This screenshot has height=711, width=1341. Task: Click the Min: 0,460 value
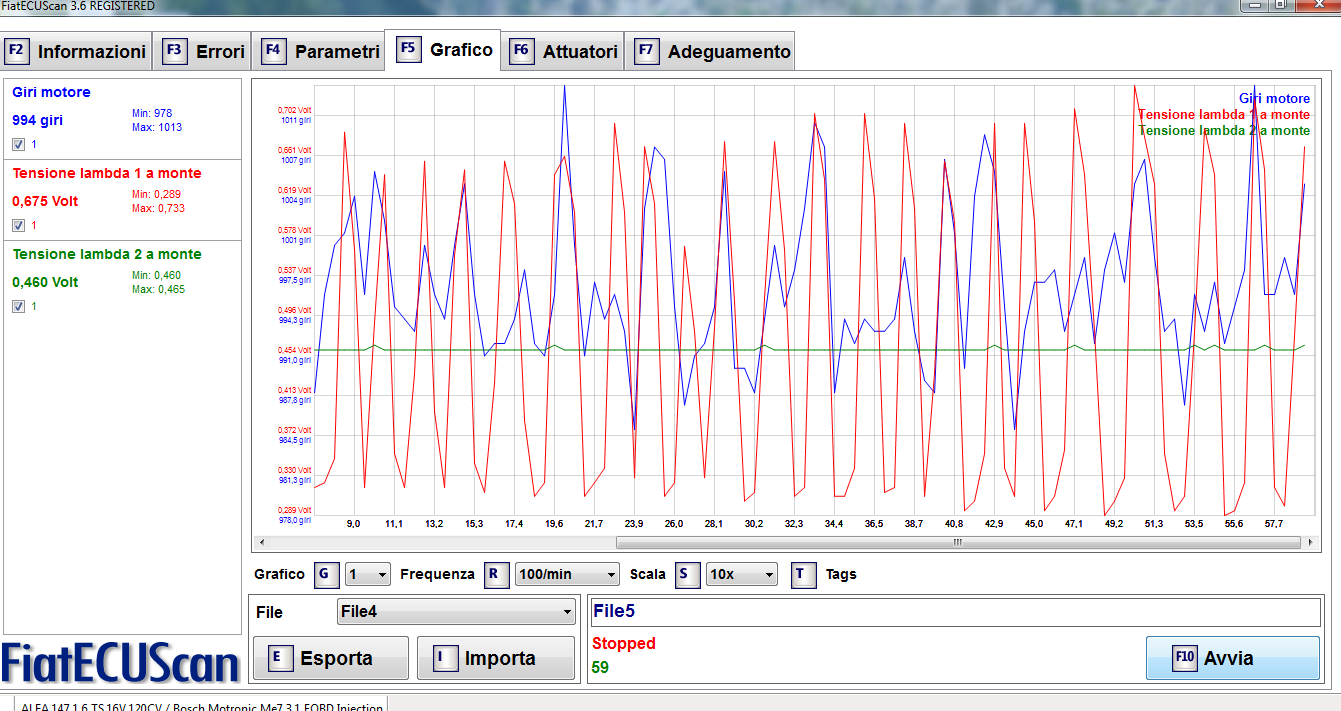[156, 275]
